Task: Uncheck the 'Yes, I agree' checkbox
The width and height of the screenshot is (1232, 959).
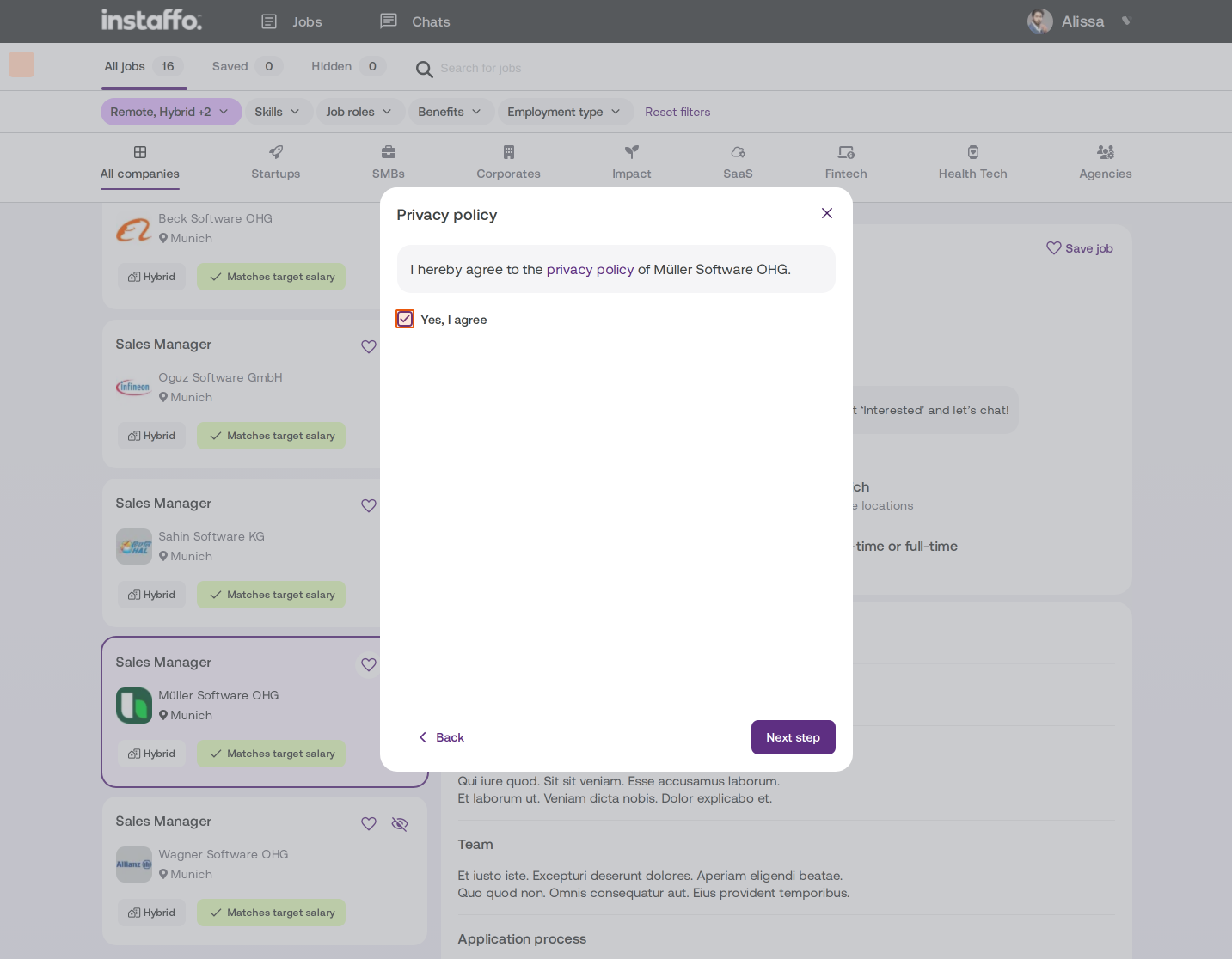Action: (405, 319)
